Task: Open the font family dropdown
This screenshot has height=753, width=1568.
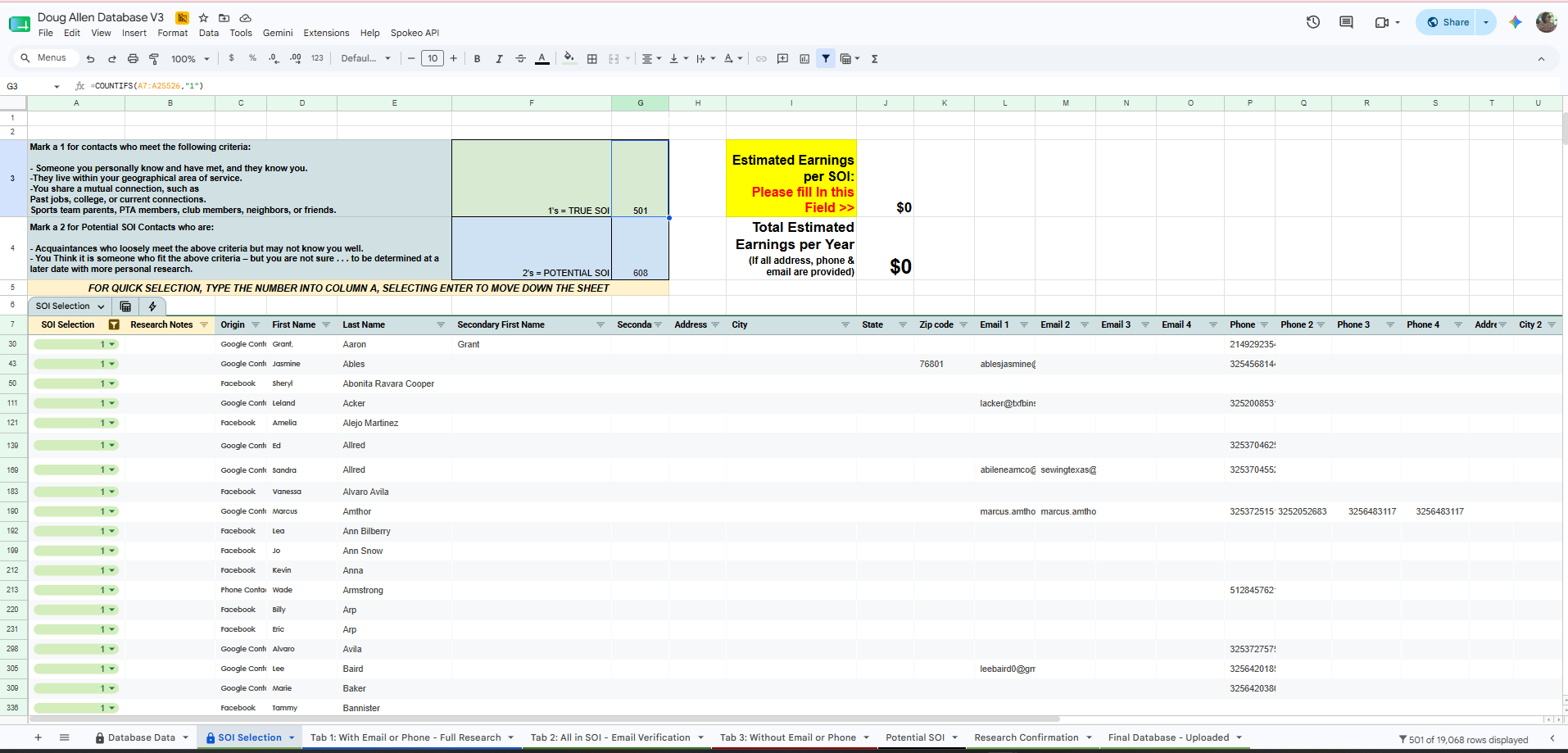Action: coord(365,59)
